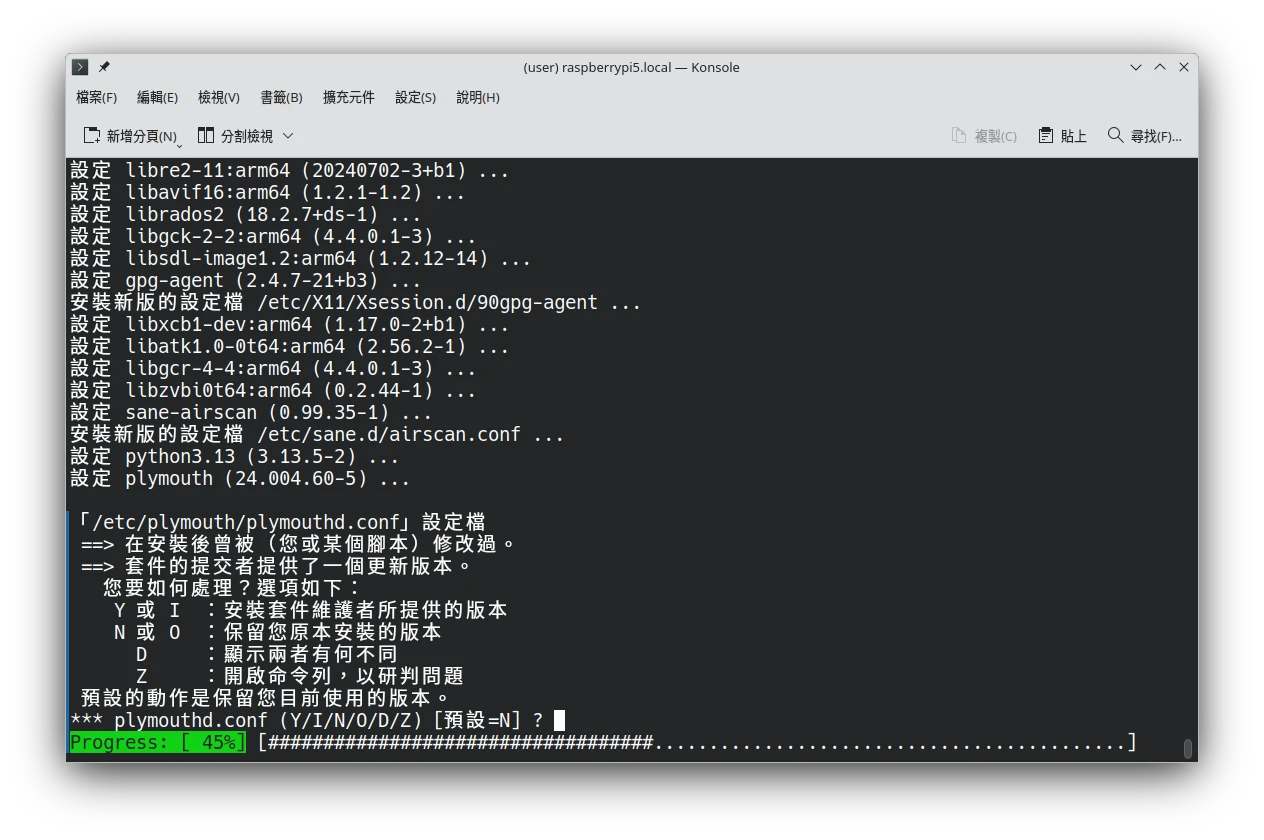Paste using the 貼上 toolbar button
Viewport: 1264px width, 840px height.
tap(1063, 136)
